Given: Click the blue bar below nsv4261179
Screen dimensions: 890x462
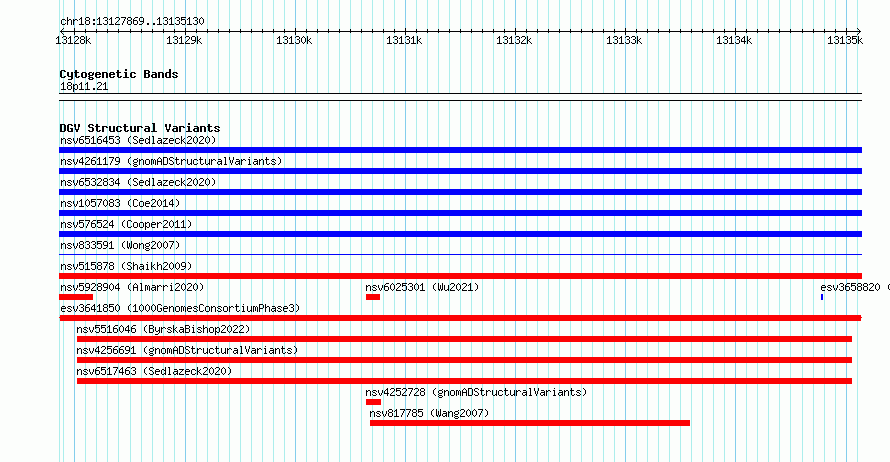Looking at the screenshot, I should pos(460,171).
